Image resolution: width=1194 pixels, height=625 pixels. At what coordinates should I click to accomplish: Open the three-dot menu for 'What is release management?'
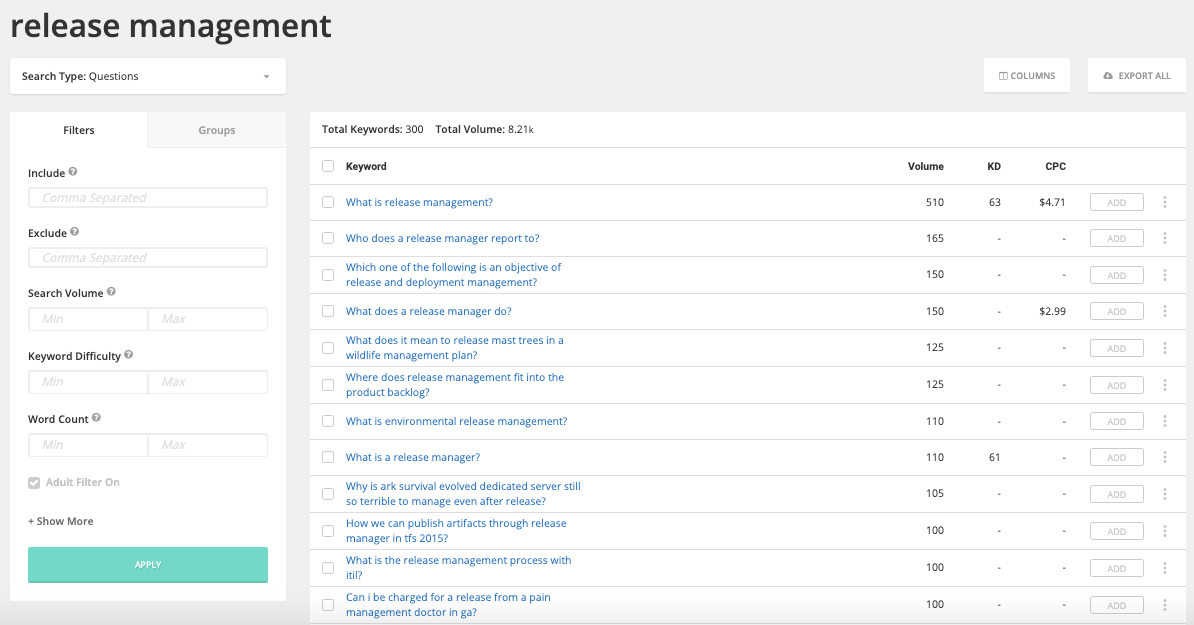pos(1165,202)
